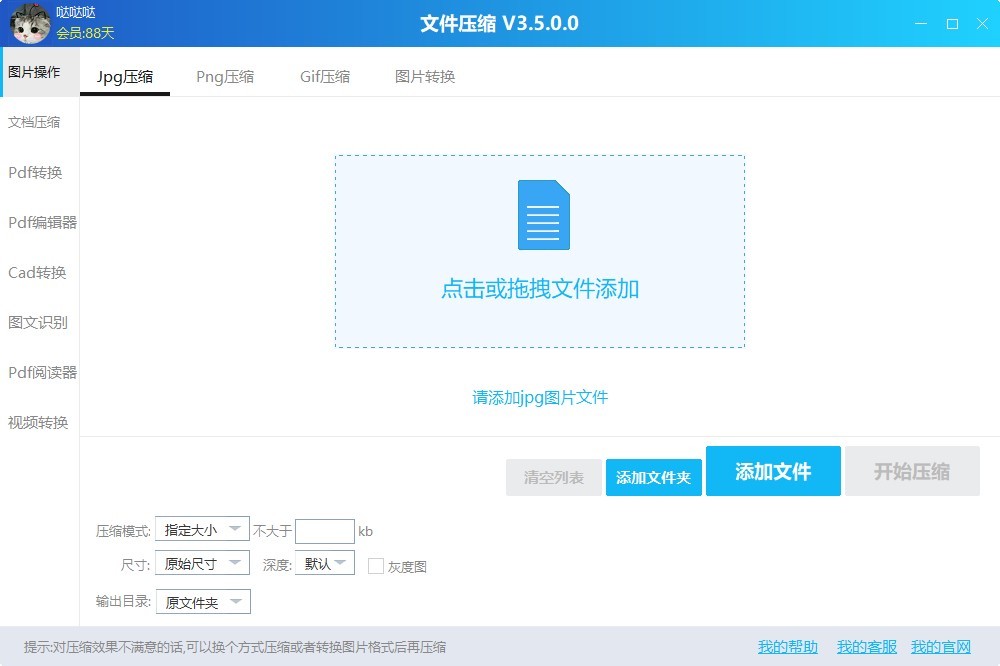Click the 不大于 kb size input field
This screenshot has height=666, width=1000.
325,531
